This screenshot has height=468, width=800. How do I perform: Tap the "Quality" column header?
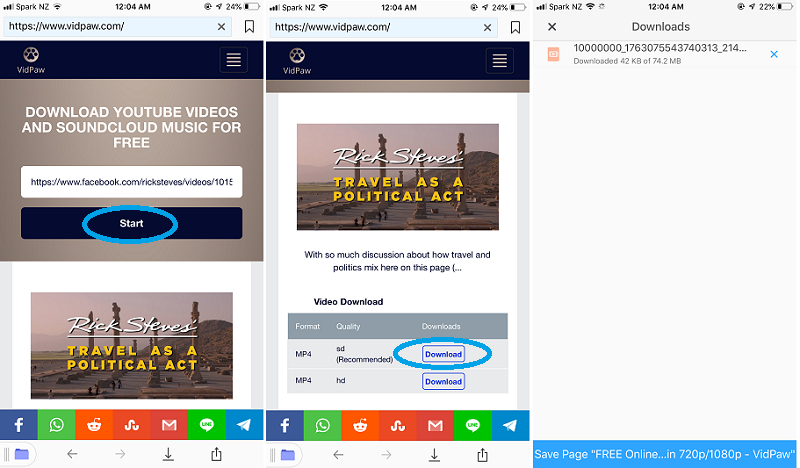(348, 326)
